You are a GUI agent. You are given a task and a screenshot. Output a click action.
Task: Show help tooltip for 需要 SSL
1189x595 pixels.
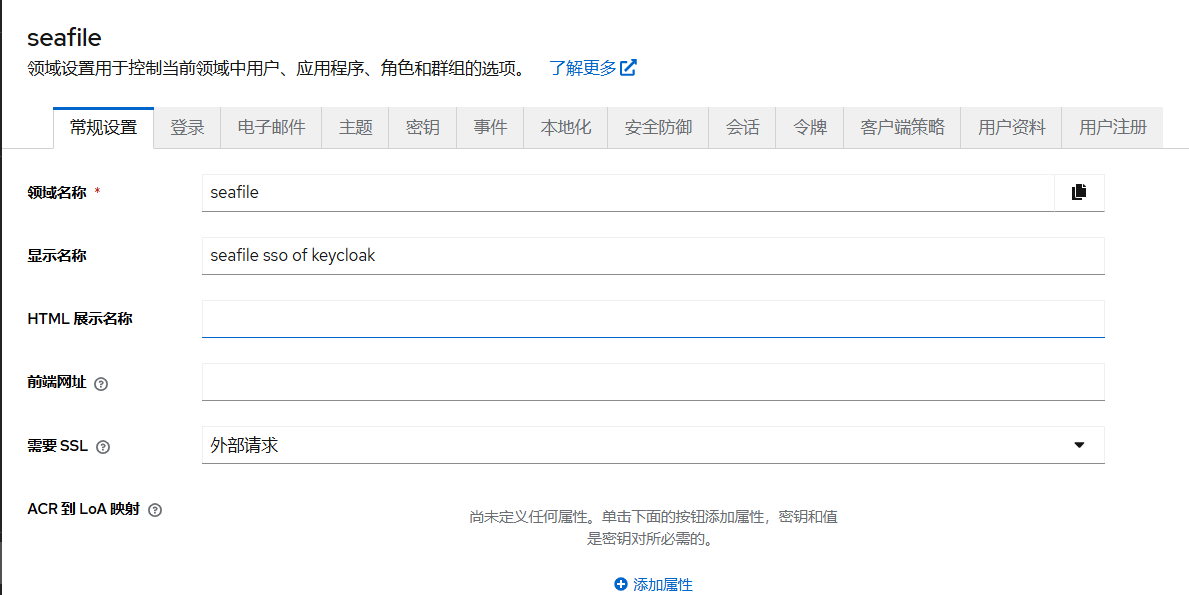(x=103, y=447)
